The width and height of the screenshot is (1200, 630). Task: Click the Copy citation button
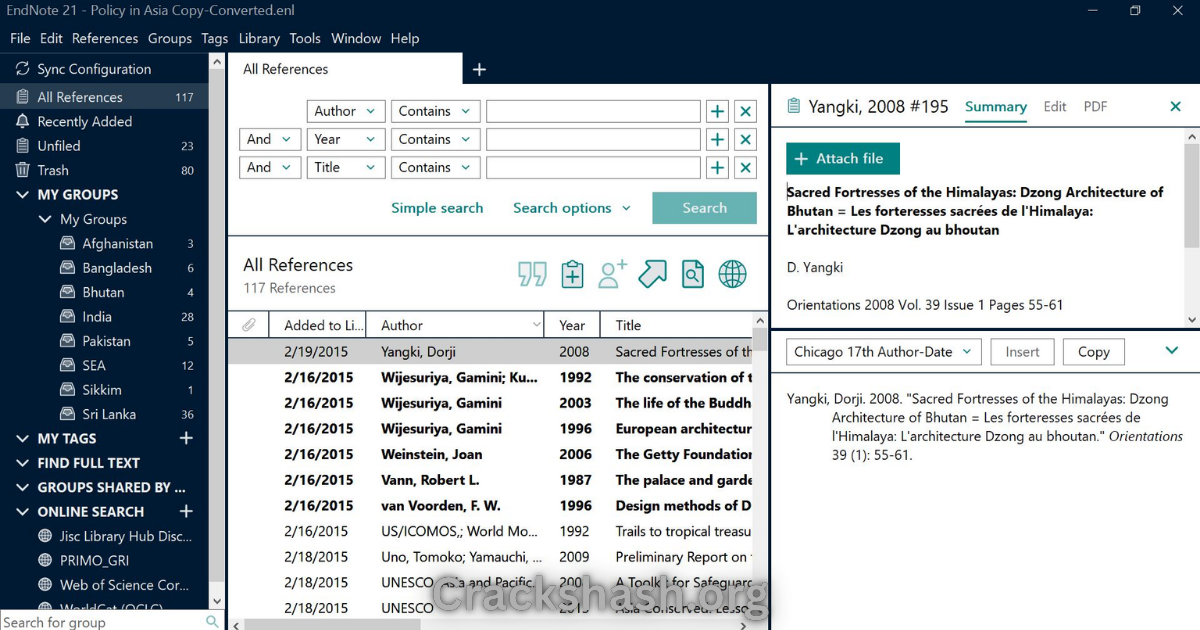pyautogui.click(x=1093, y=352)
